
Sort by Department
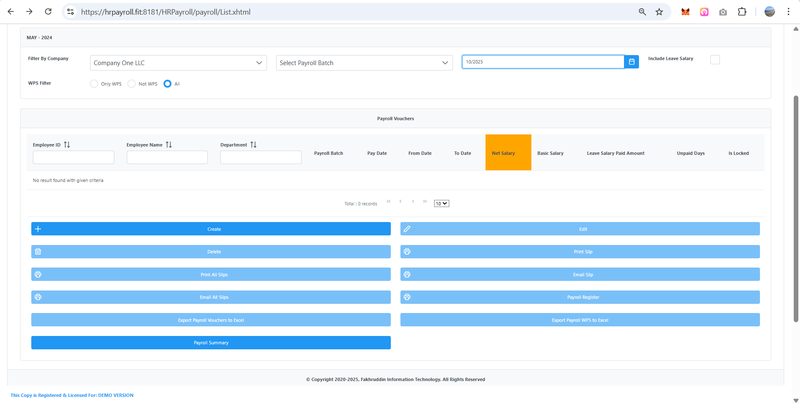point(254,145)
